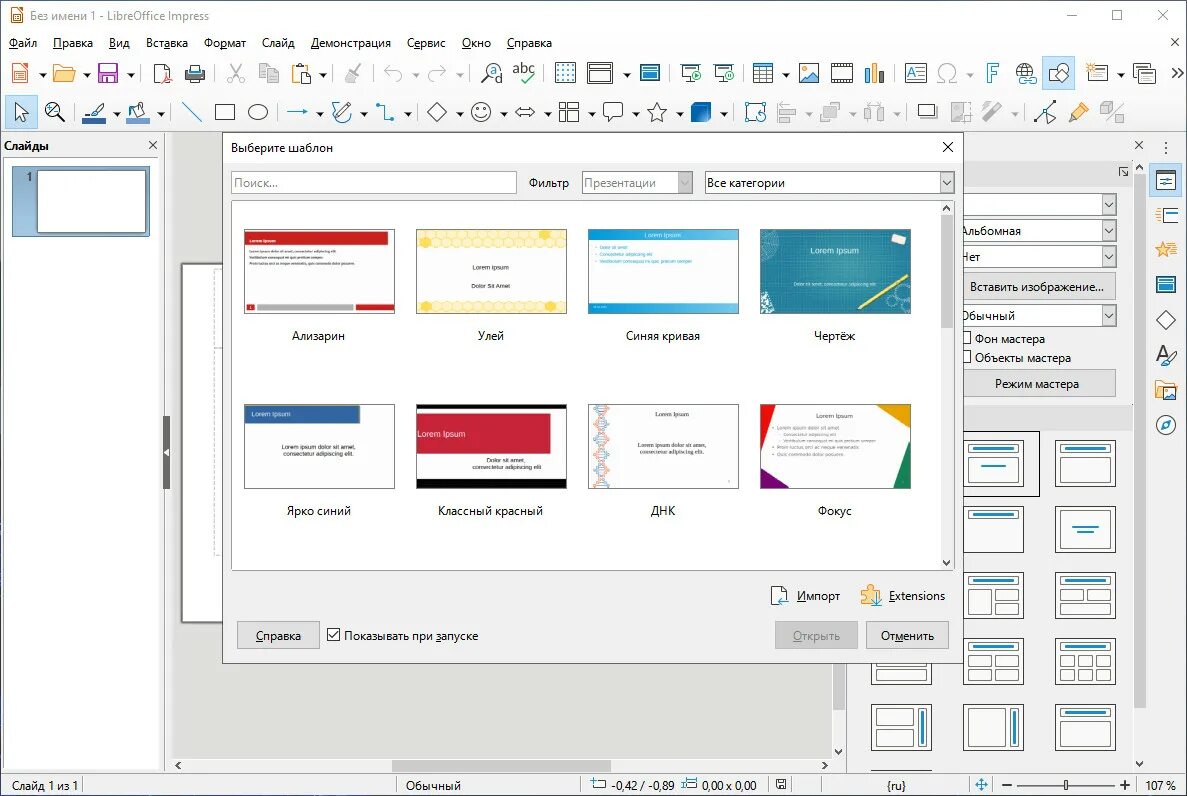Select the star shapes tool
This screenshot has width=1187, height=796.
[x=657, y=112]
